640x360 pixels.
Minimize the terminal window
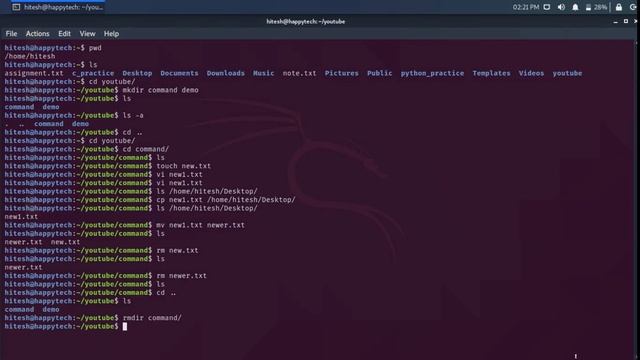616,22
